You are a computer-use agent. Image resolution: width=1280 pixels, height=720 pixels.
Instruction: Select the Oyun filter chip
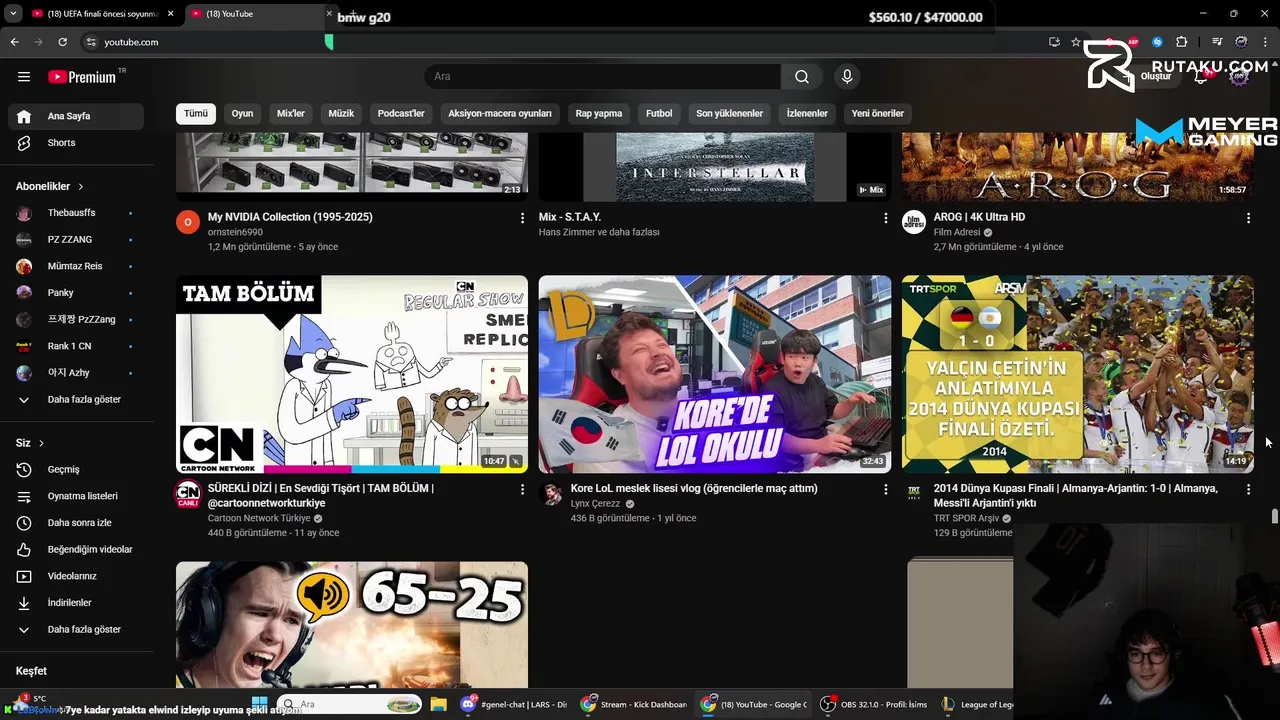[243, 113]
